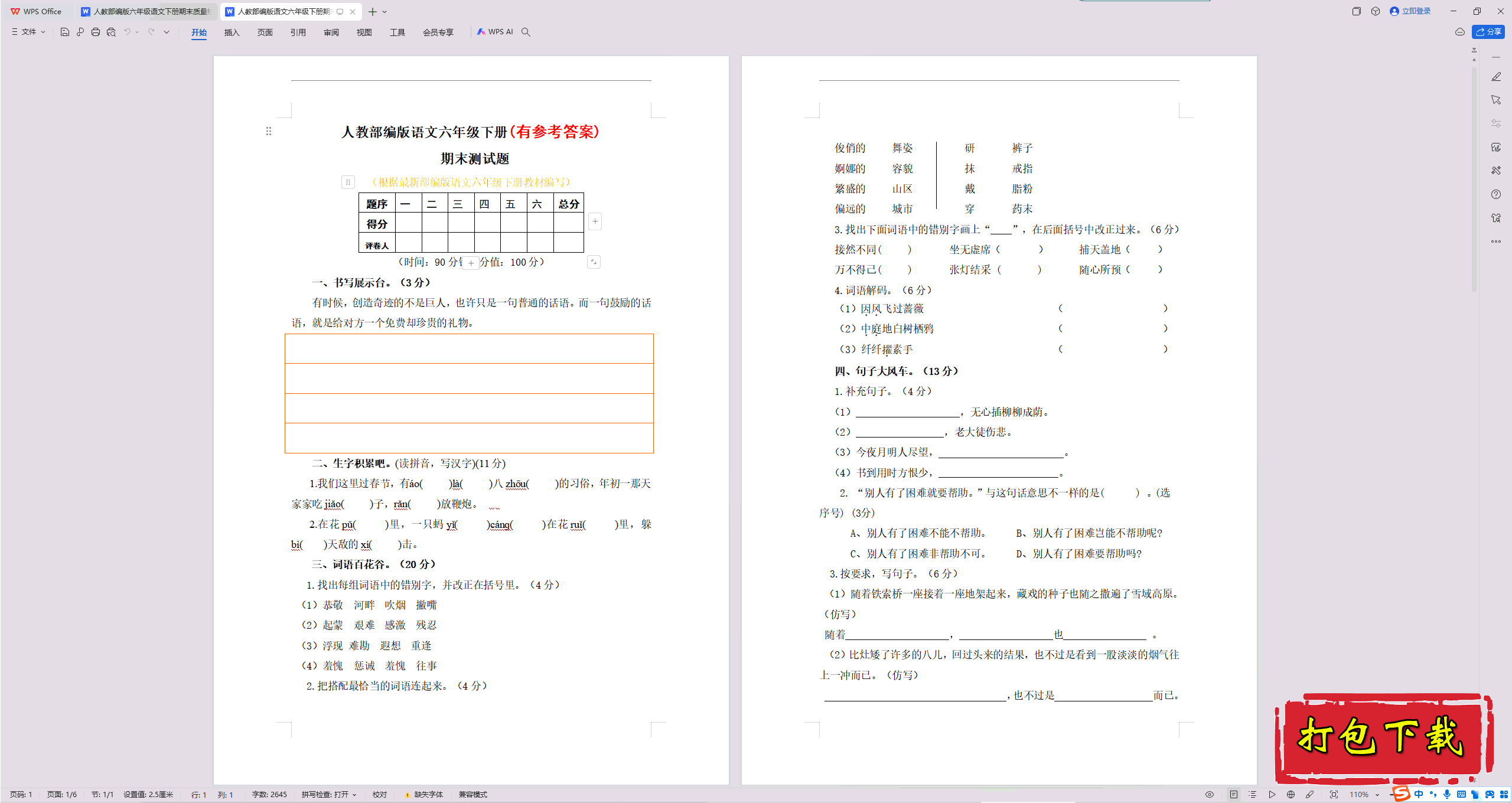
Task: Open the 插入 ribbon tab
Action: 232,32
